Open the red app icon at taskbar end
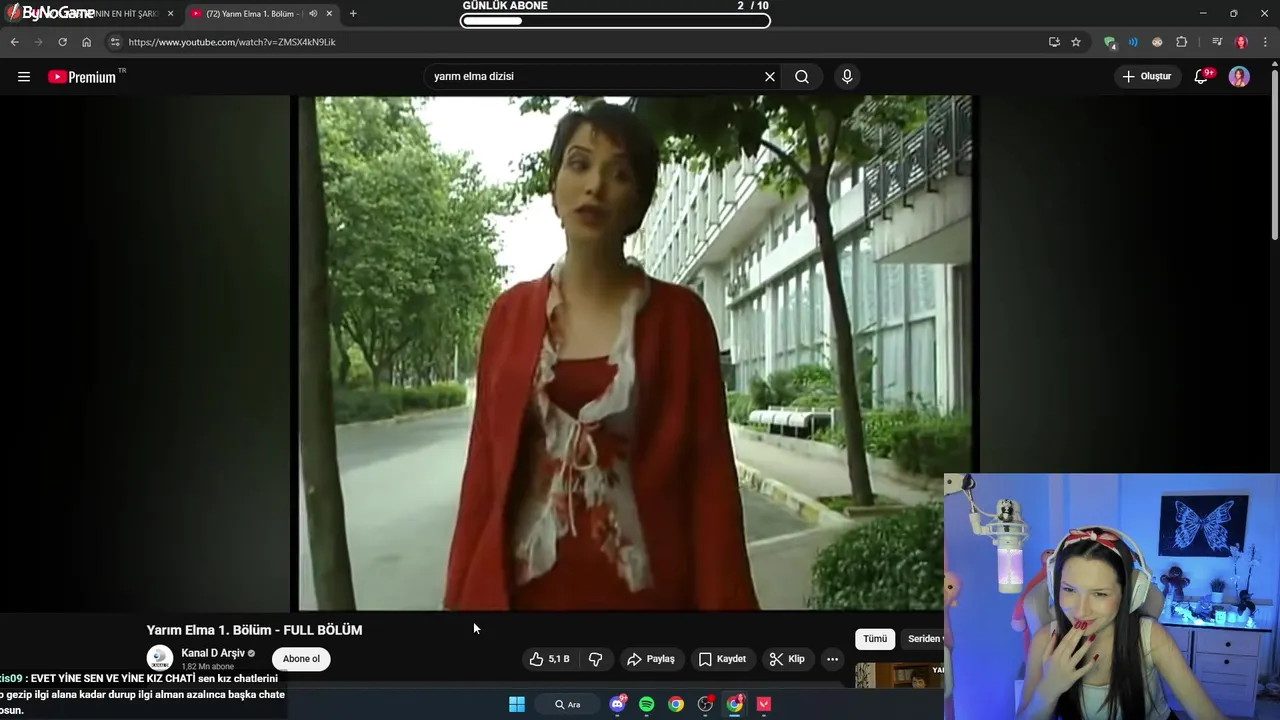The image size is (1280, 720). [x=764, y=704]
